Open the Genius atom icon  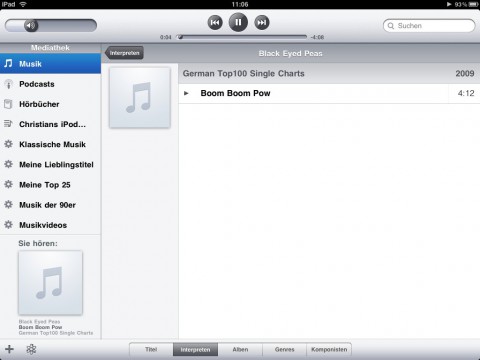(x=31, y=349)
